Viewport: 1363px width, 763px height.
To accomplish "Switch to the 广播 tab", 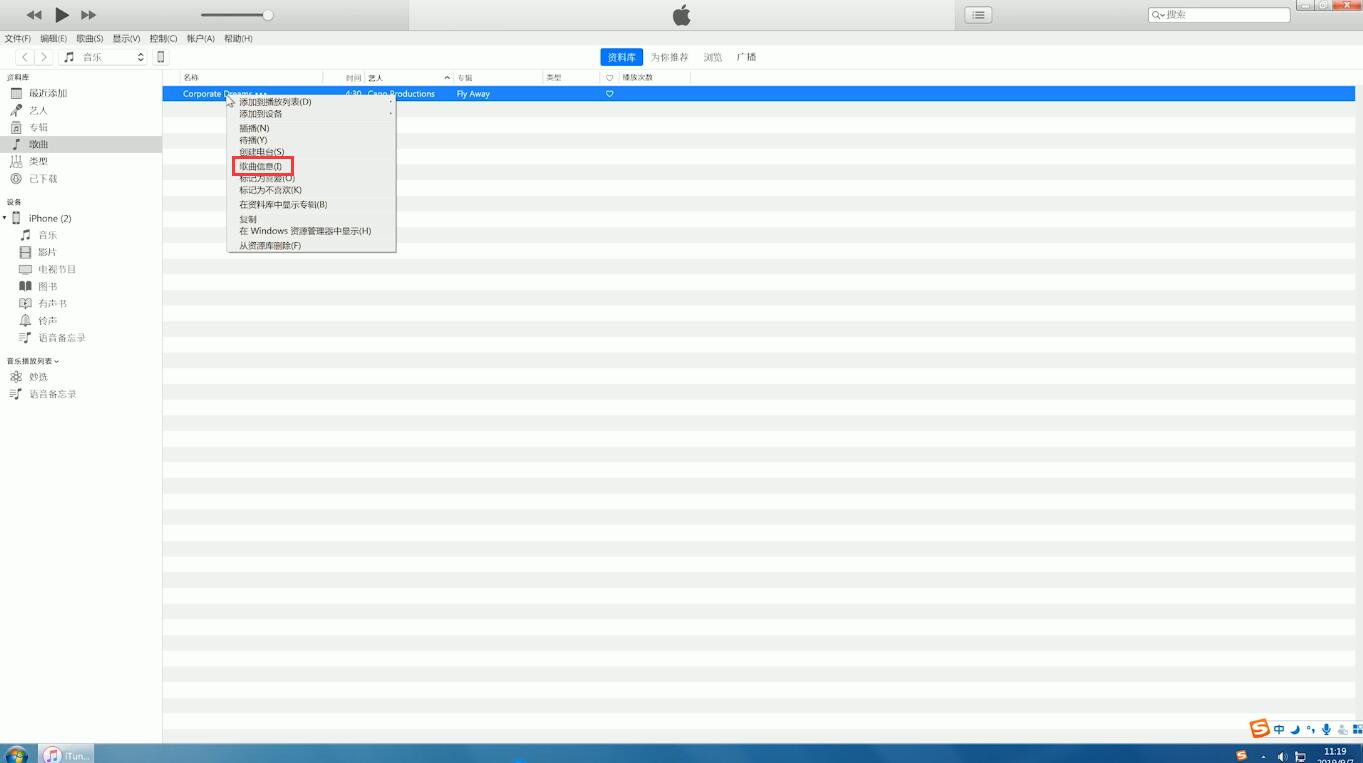I will [746, 57].
